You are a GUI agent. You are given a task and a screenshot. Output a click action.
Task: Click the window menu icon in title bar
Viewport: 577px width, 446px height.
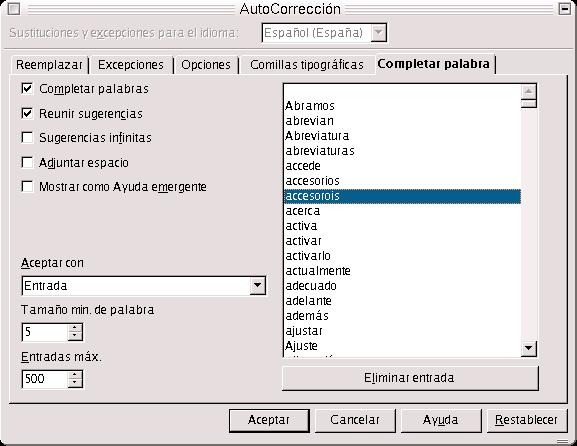(14, 9)
